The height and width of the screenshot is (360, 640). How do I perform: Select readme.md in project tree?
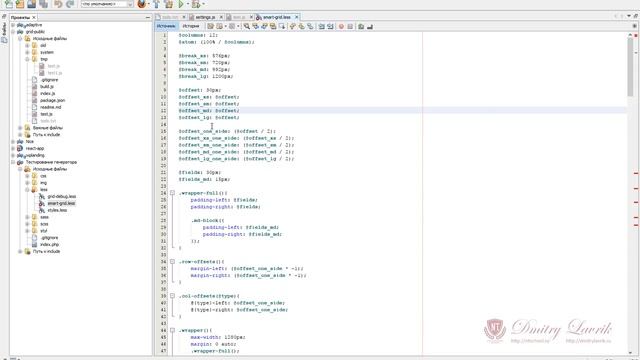(x=51, y=107)
